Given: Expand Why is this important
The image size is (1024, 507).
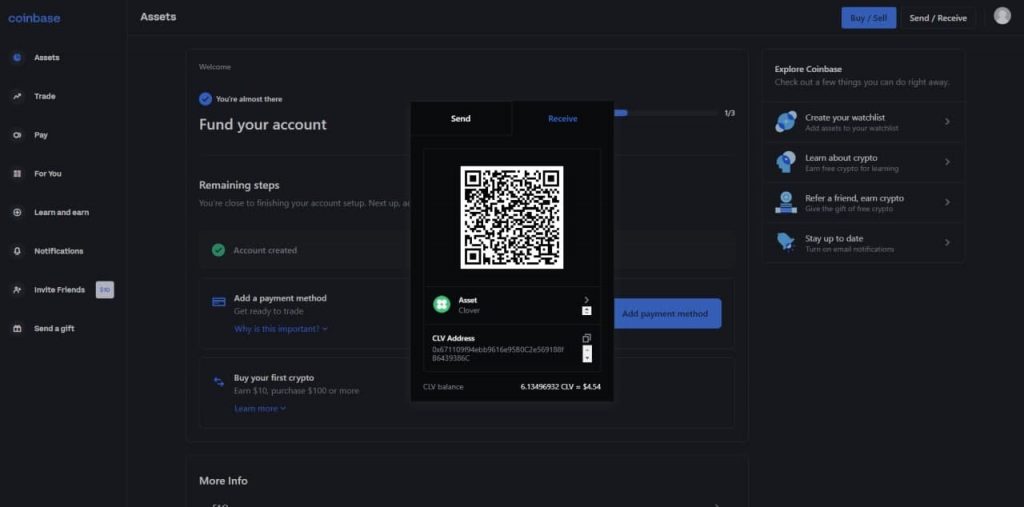Looking at the screenshot, I should 281,329.
